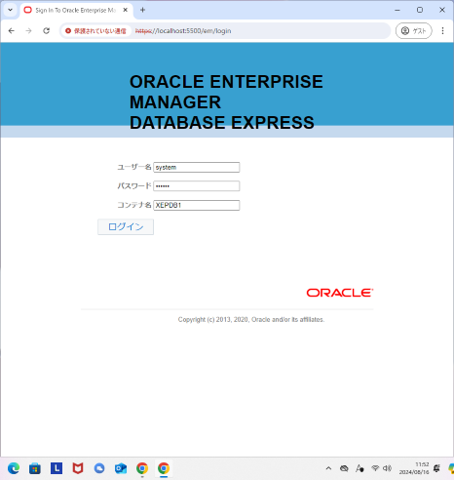Open the volume speaker control
The width and height of the screenshot is (454, 480).
point(387,468)
